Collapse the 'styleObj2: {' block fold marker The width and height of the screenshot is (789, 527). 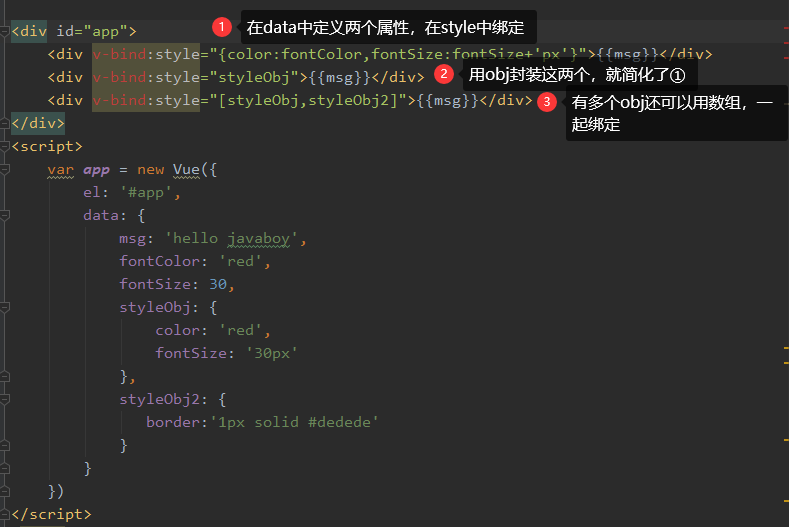point(5,400)
